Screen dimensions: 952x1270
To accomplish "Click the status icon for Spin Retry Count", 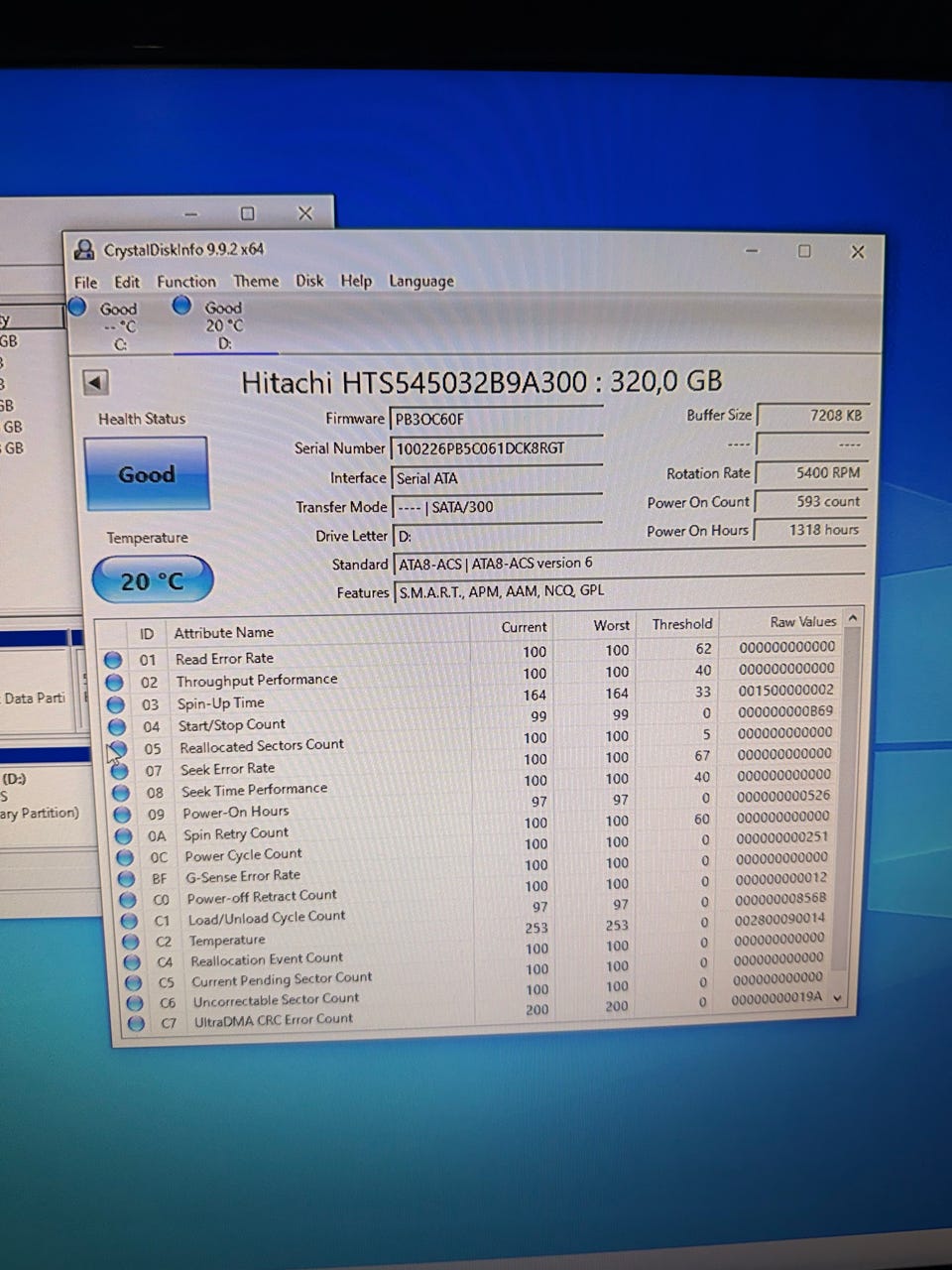I will point(124,836).
